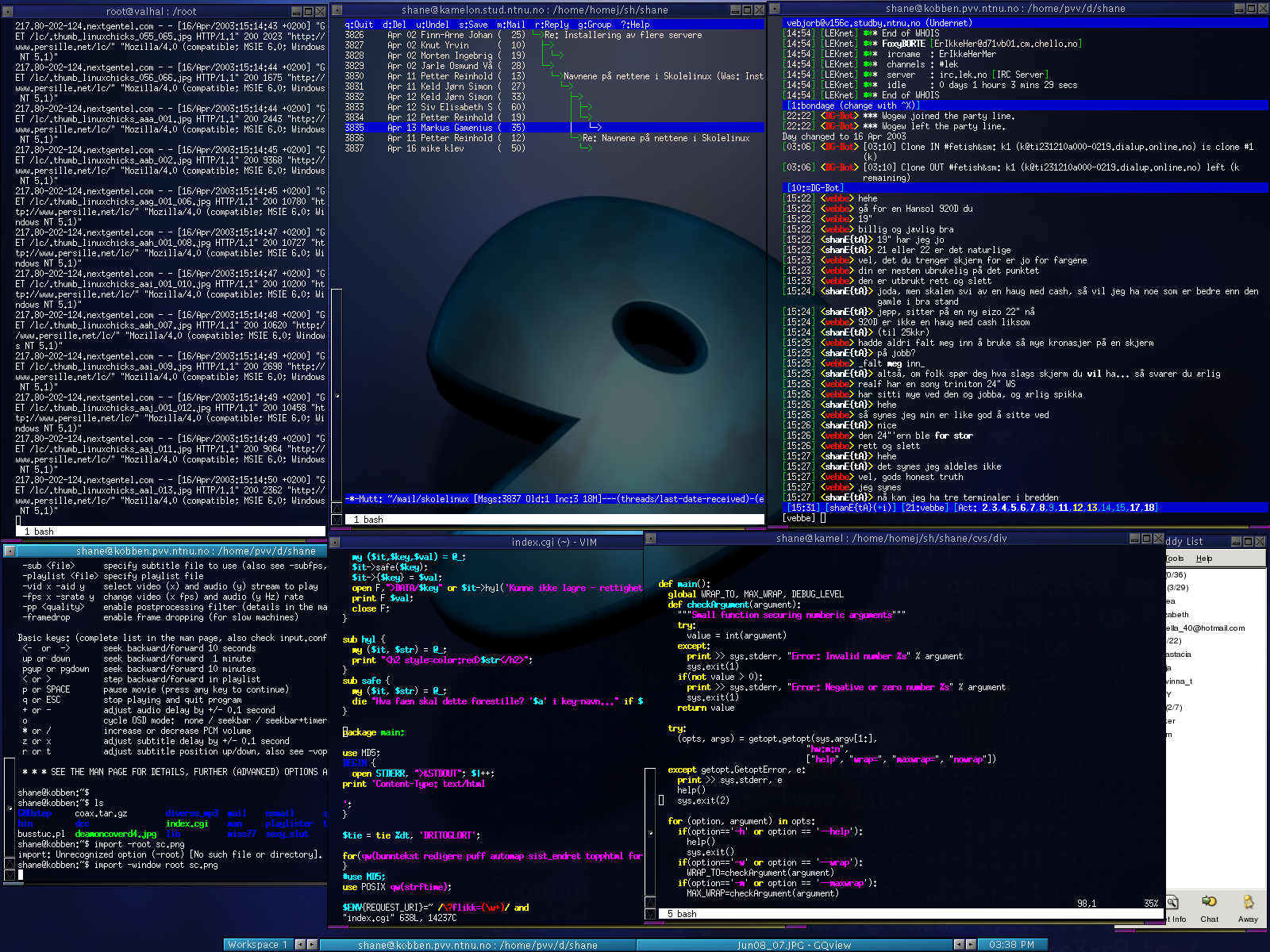Viewport: 1270px width, 952px height.
Task: Click index.cgi in ls output
Action: click(187, 823)
